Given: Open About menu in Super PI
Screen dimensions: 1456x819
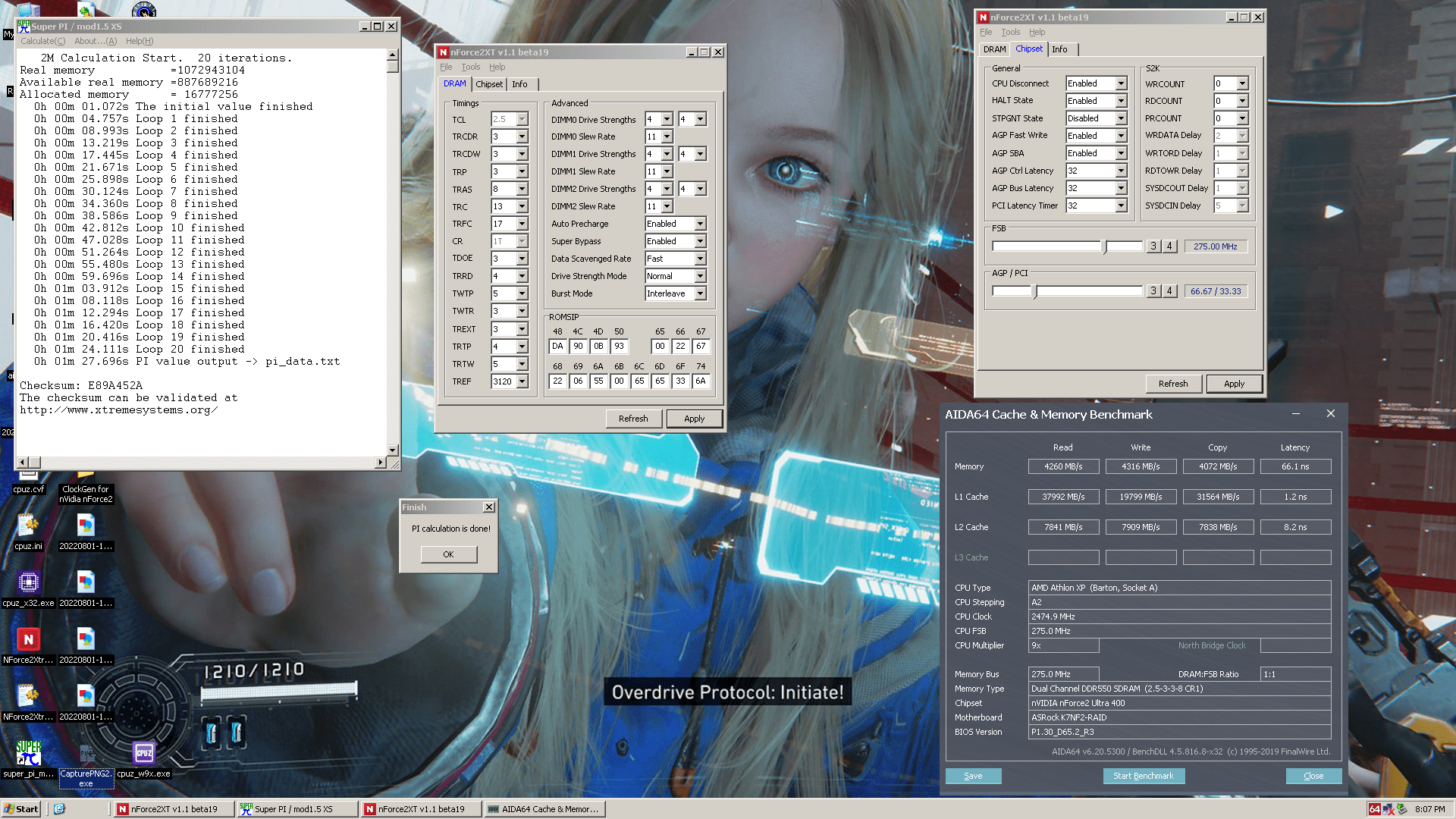Looking at the screenshot, I should pos(96,41).
